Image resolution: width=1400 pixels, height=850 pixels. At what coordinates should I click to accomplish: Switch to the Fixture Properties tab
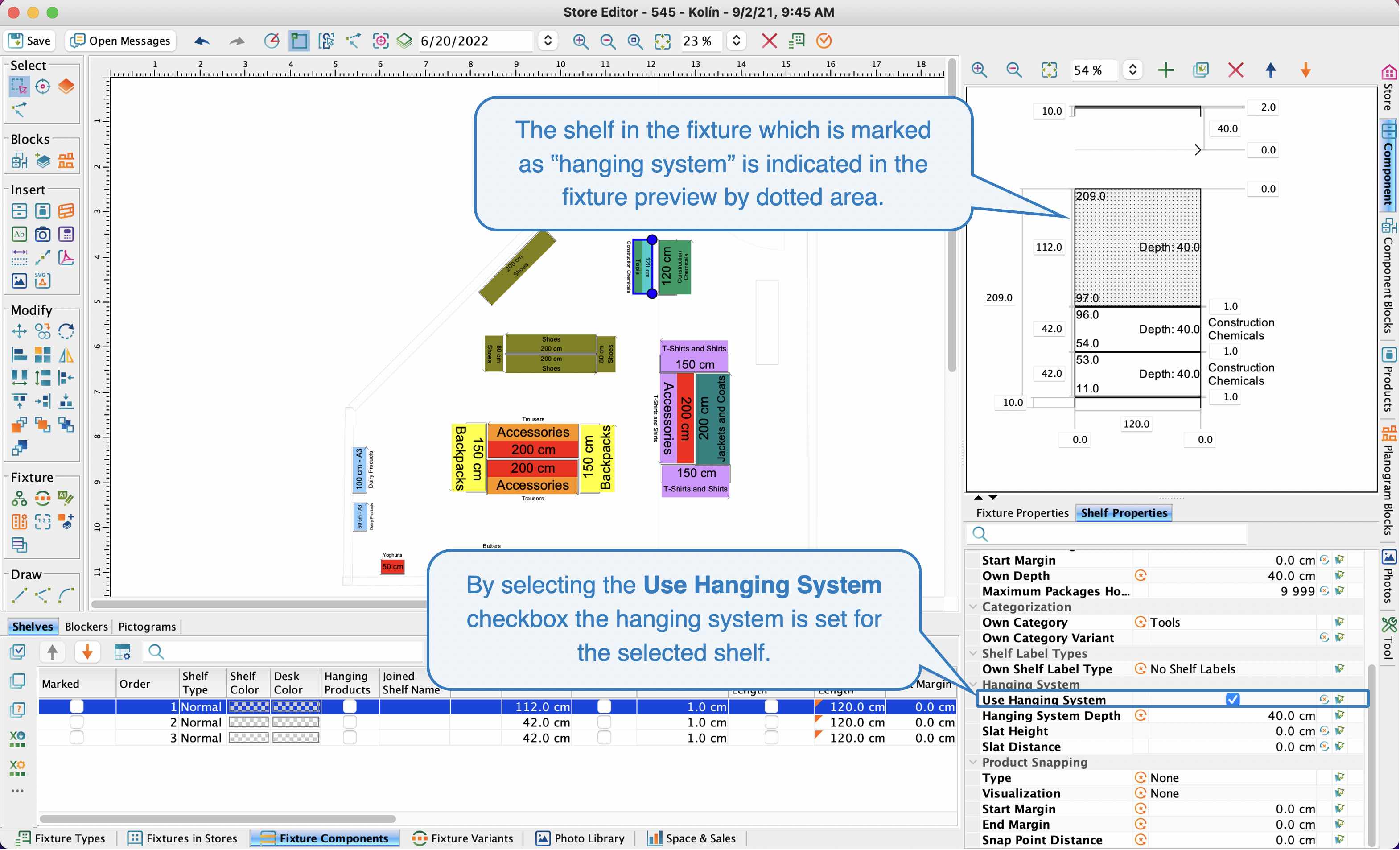1022,513
